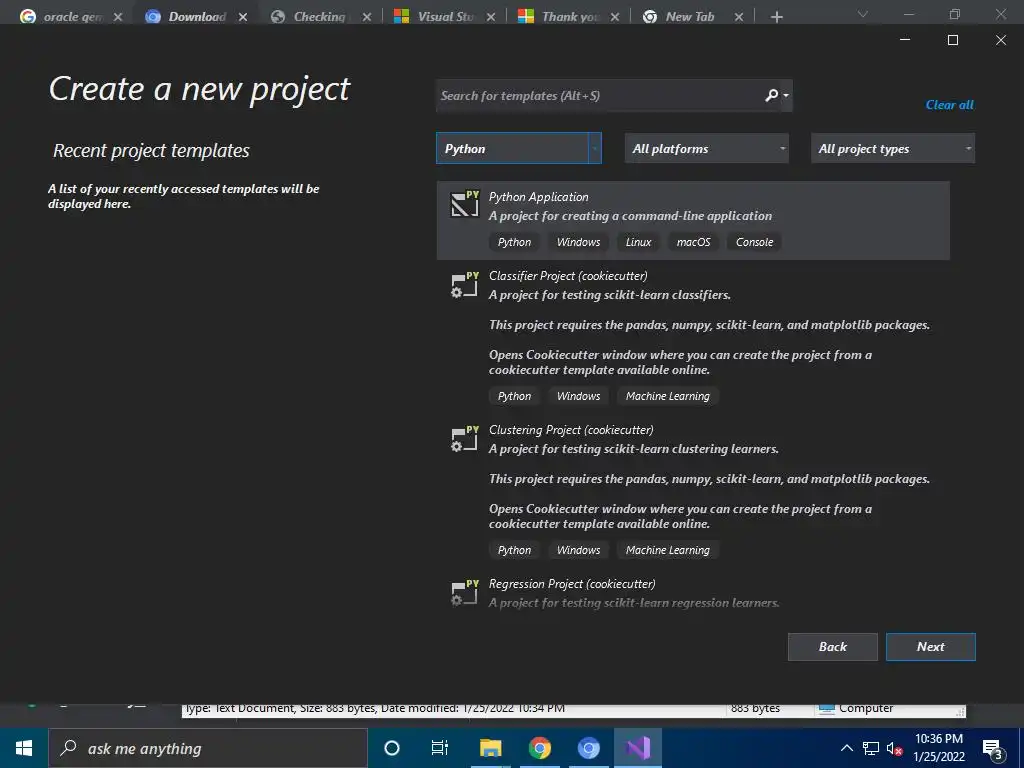
Task: Click the muted volume tray icon
Action: click(894, 748)
